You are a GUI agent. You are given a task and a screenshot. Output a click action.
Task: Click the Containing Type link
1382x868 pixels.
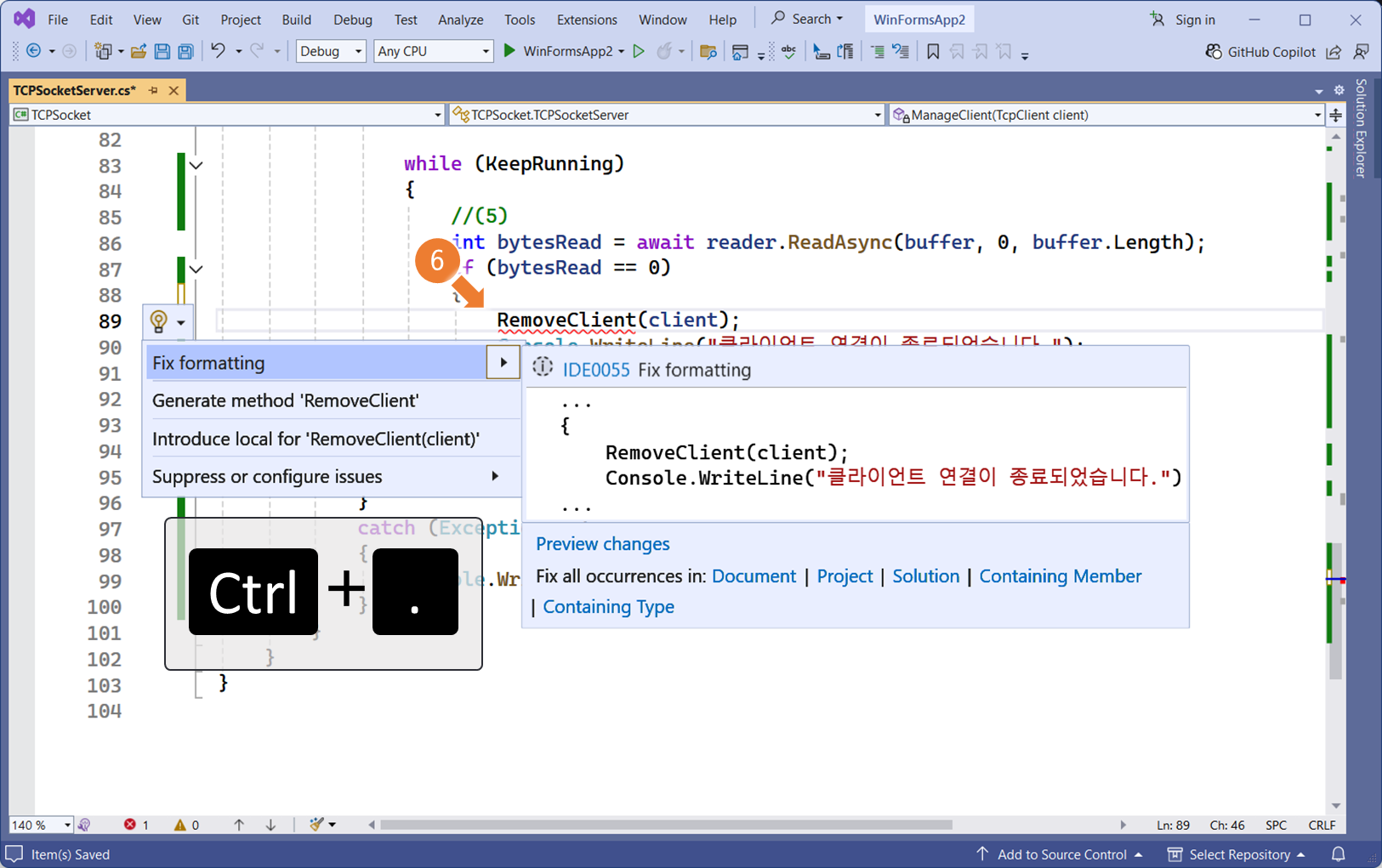click(608, 607)
